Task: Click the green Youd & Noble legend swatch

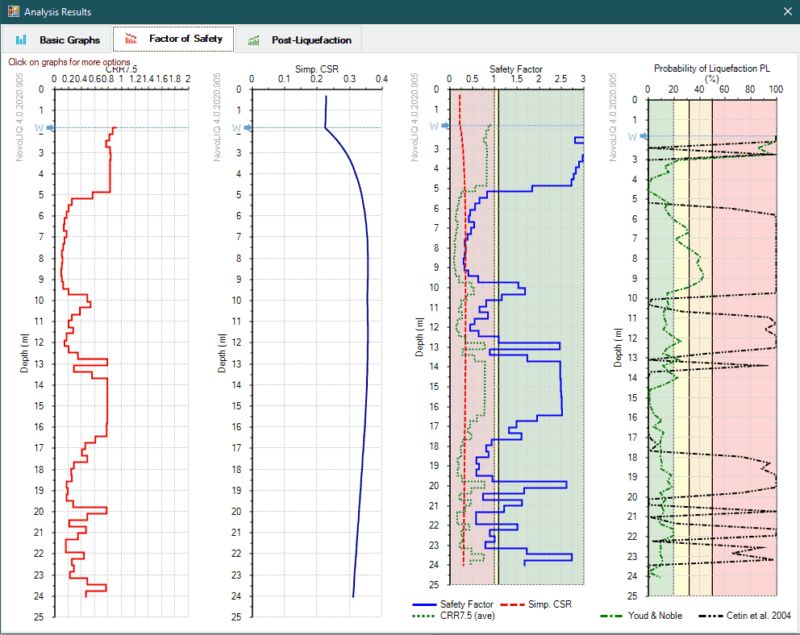Action: 611,616
